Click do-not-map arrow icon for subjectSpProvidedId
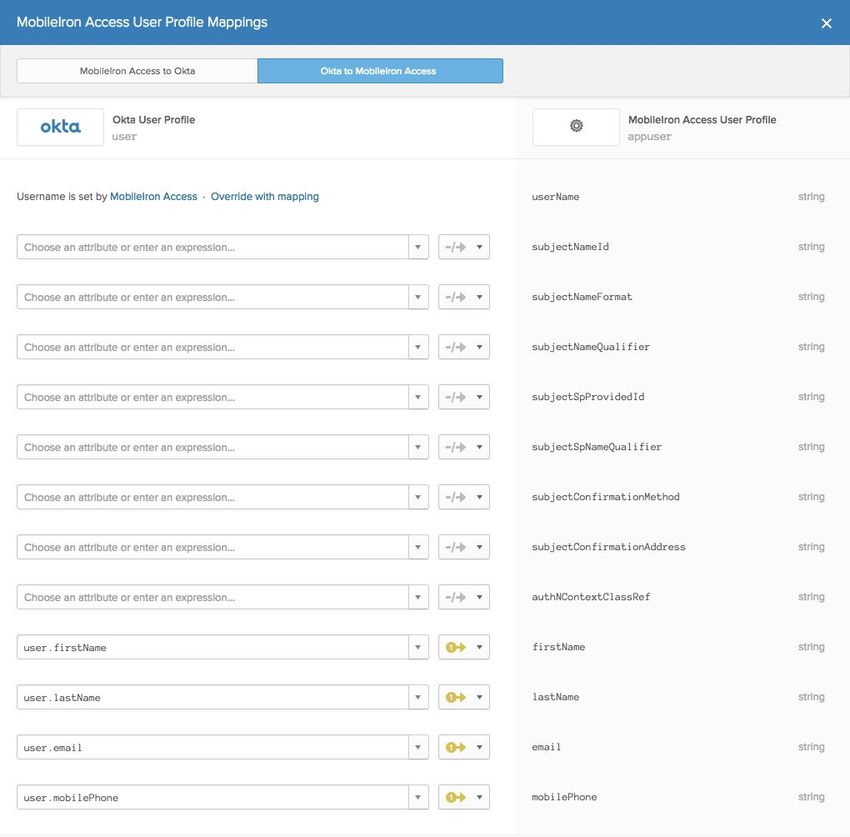Image resolution: width=850 pixels, height=837 pixels. (455, 397)
